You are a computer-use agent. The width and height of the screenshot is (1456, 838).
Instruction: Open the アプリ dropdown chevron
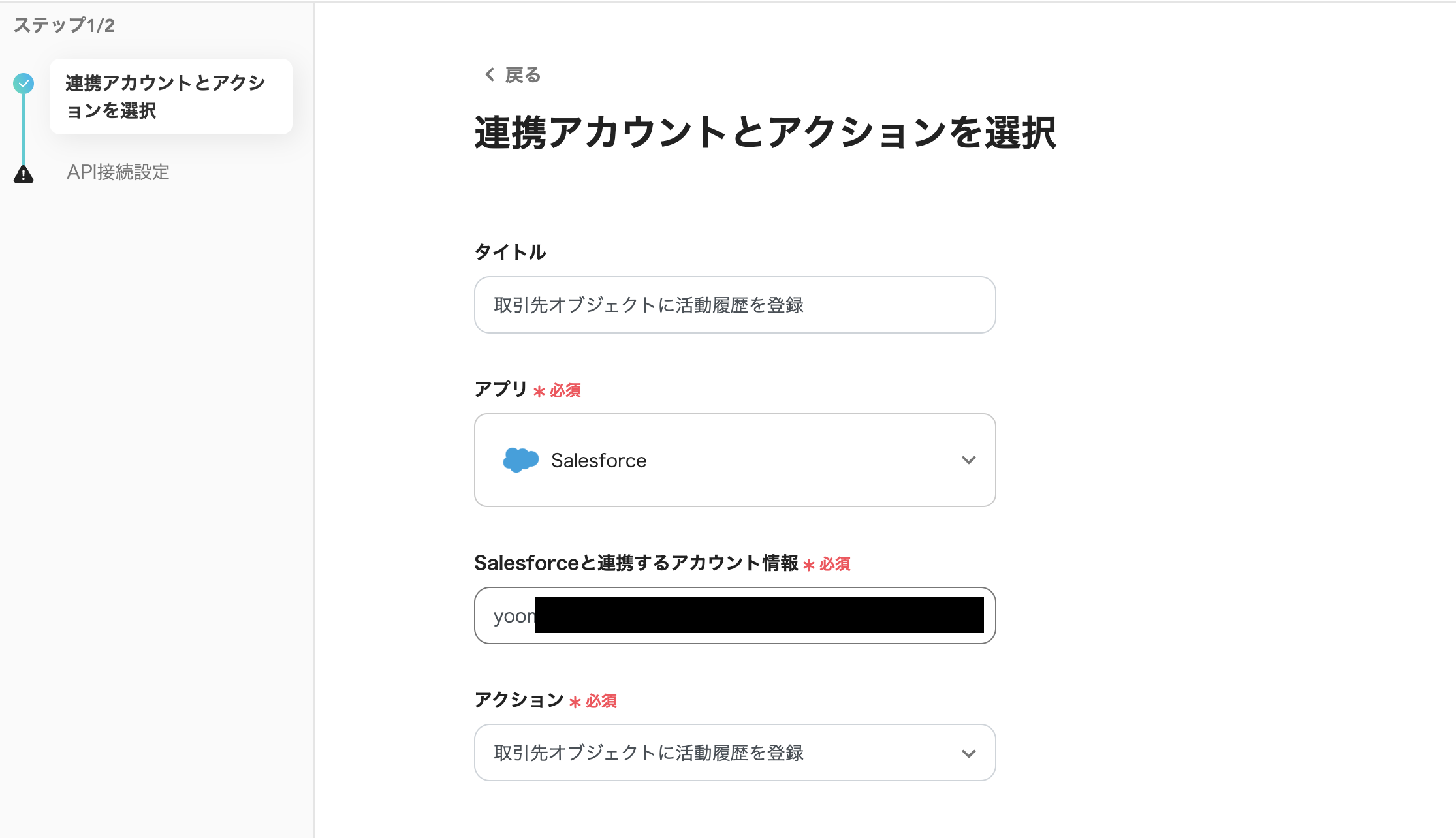click(x=969, y=460)
